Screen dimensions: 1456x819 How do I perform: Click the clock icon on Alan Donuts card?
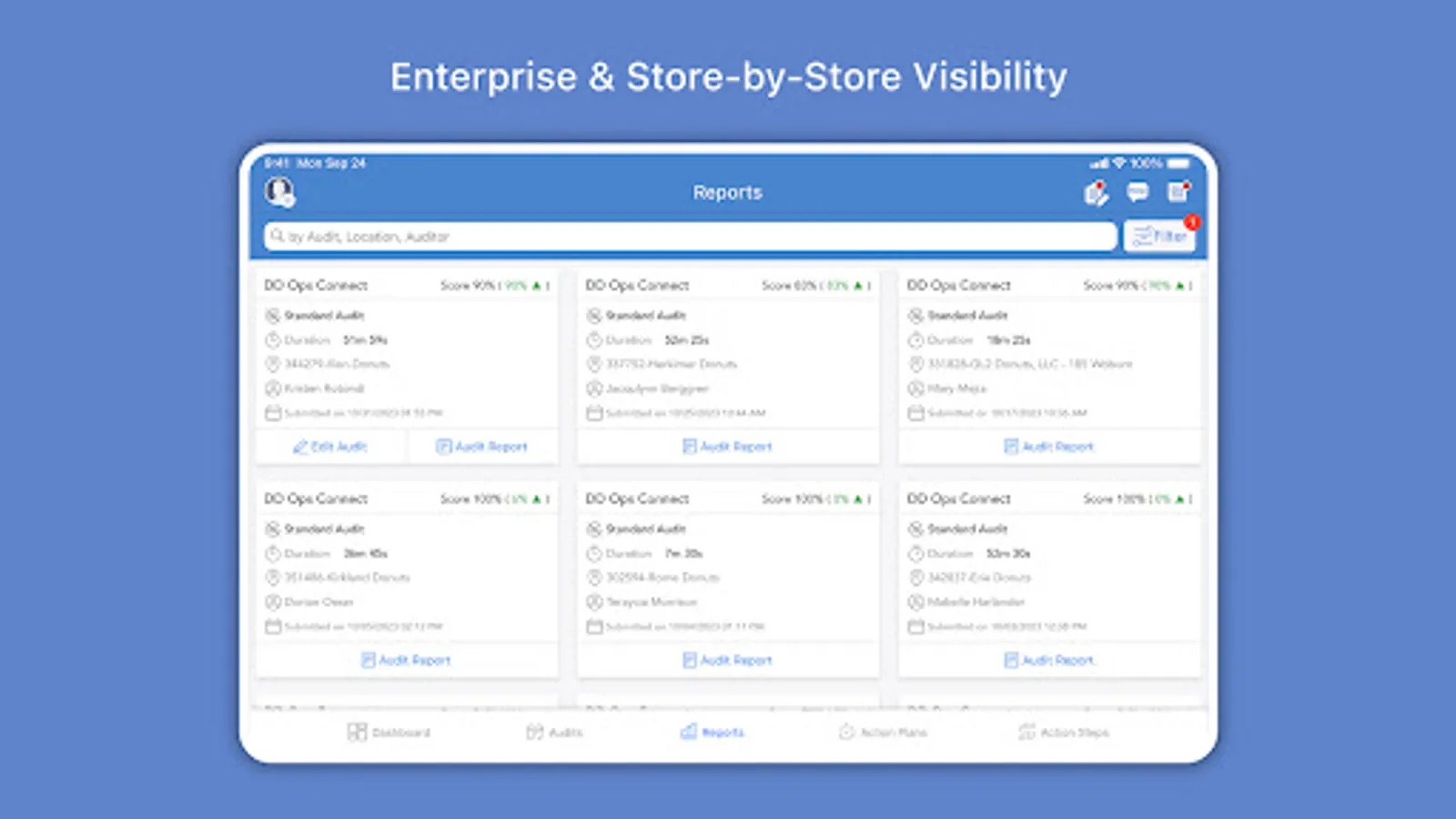(x=272, y=340)
